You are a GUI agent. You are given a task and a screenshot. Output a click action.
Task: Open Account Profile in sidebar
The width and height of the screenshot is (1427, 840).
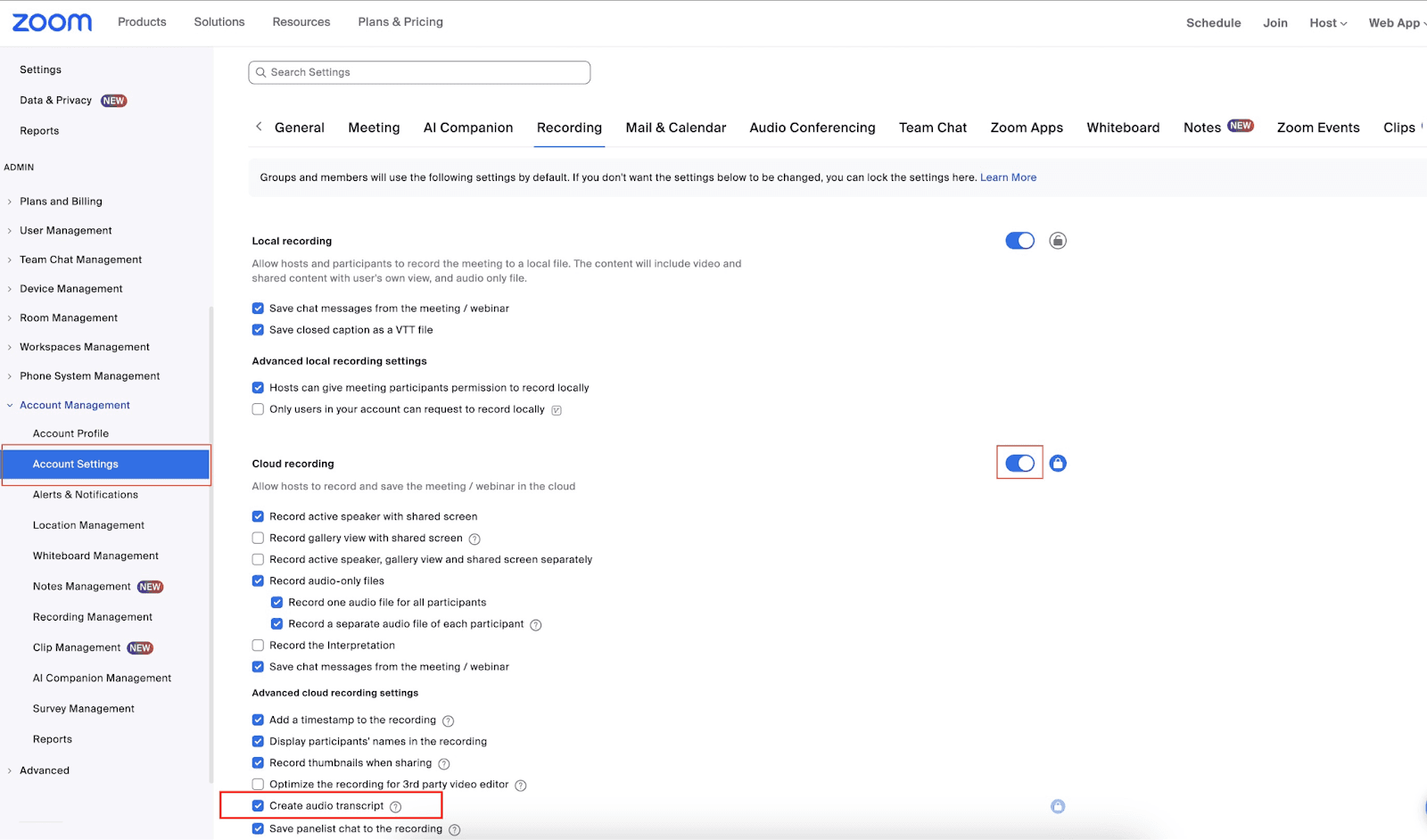(70, 433)
